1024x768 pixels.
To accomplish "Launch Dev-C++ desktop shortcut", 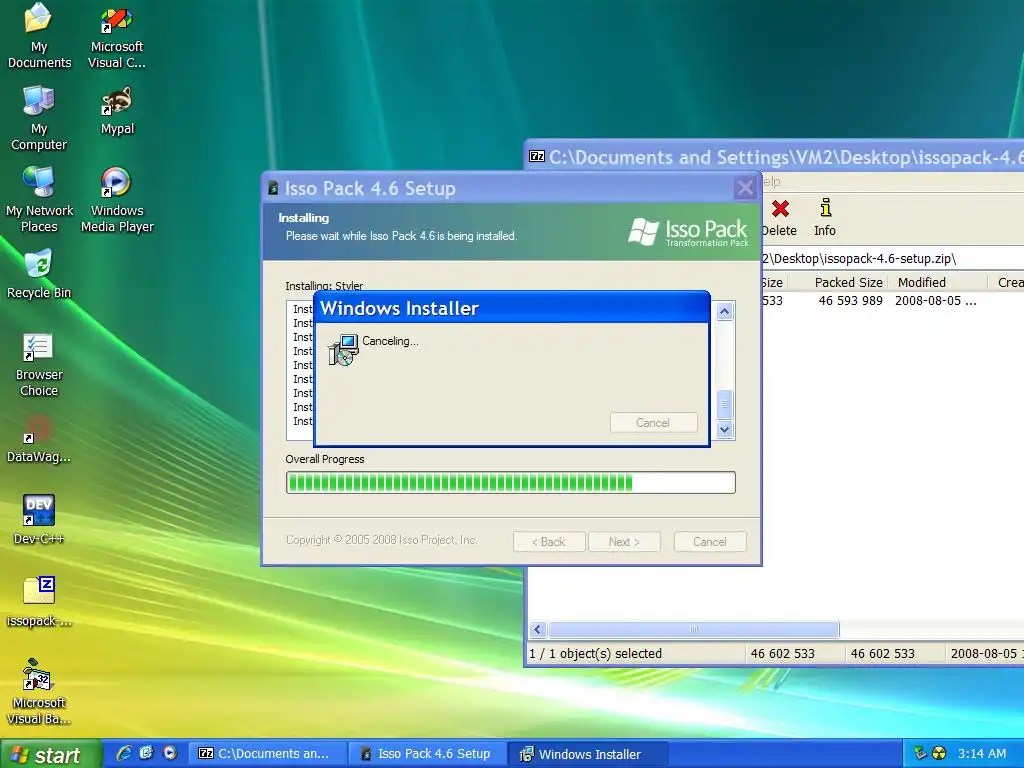I will (39, 520).
